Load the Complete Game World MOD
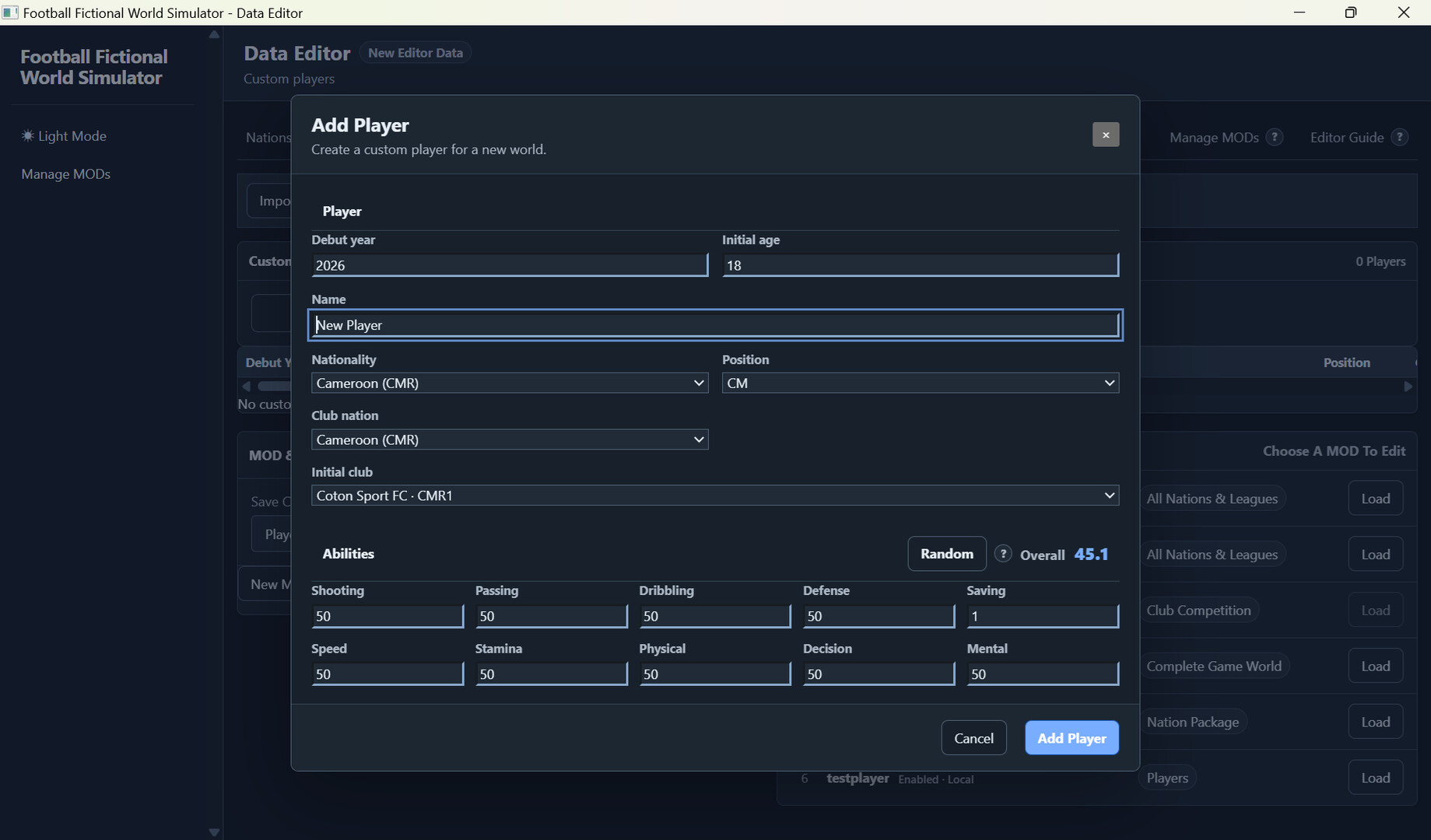This screenshot has height=840, width=1431. (1375, 667)
